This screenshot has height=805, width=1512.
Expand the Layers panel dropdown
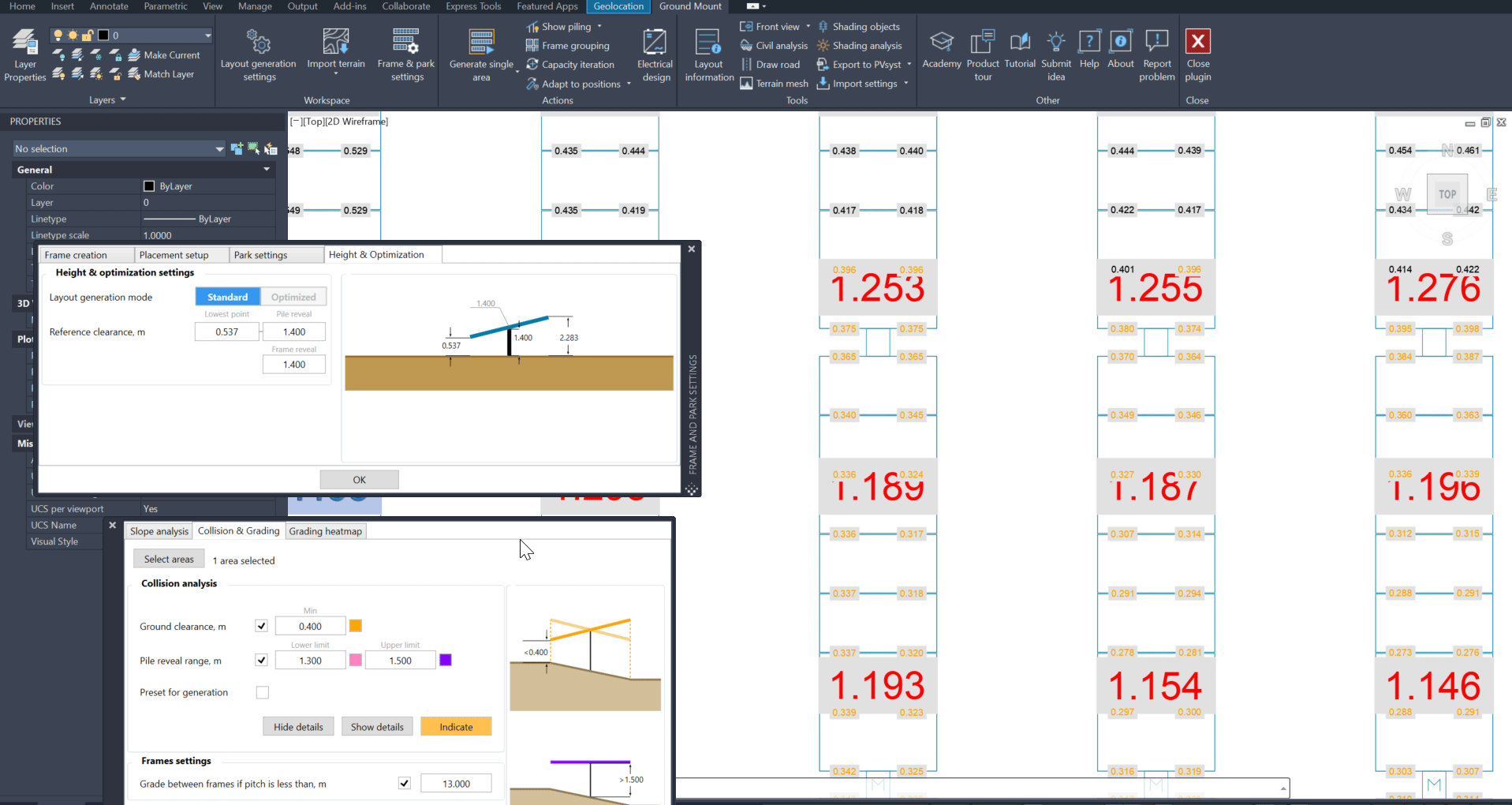click(x=123, y=100)
